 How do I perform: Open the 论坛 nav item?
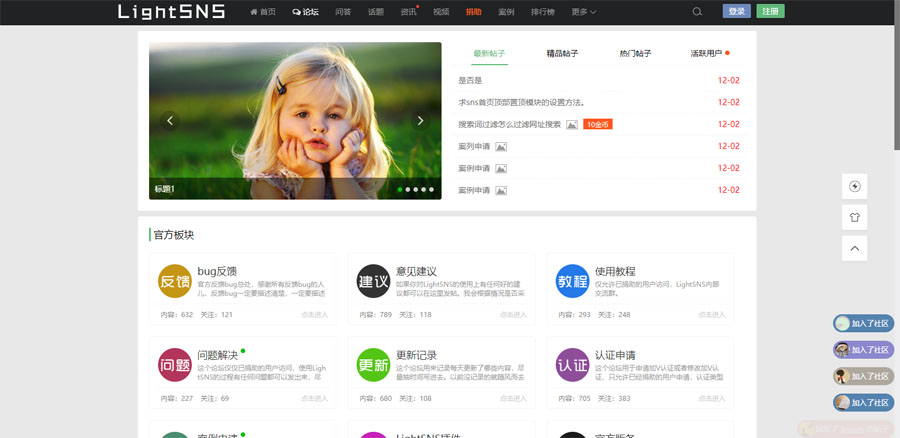[305, 11]
